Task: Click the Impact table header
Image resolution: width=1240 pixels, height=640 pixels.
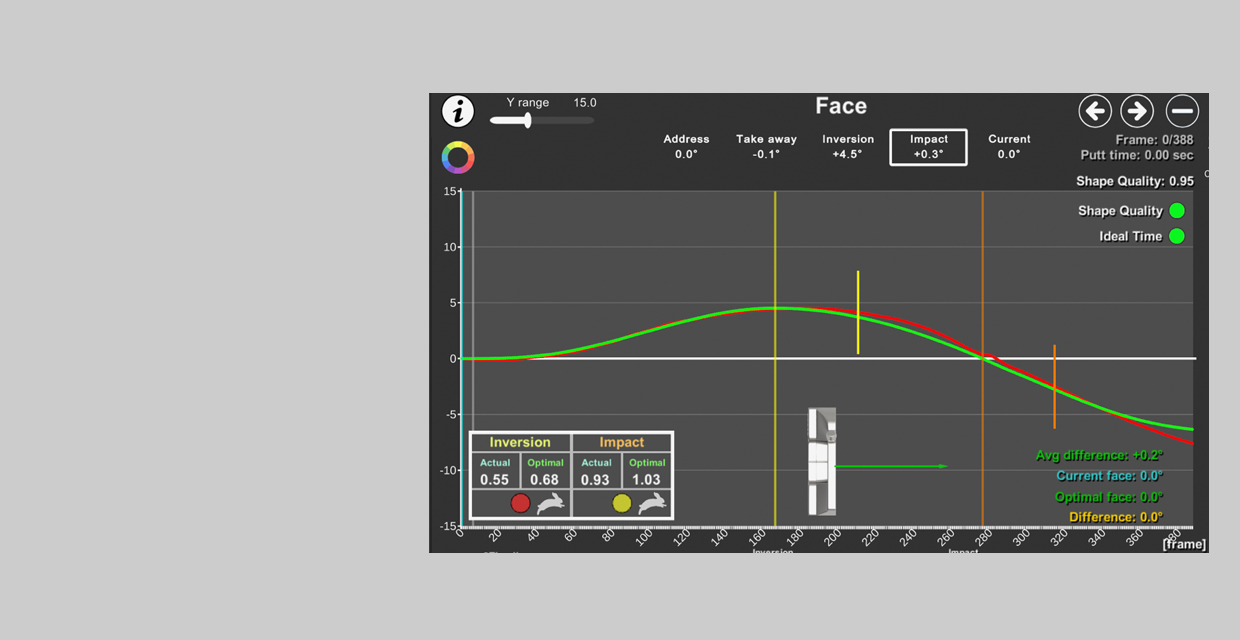Action: (622, 442)
